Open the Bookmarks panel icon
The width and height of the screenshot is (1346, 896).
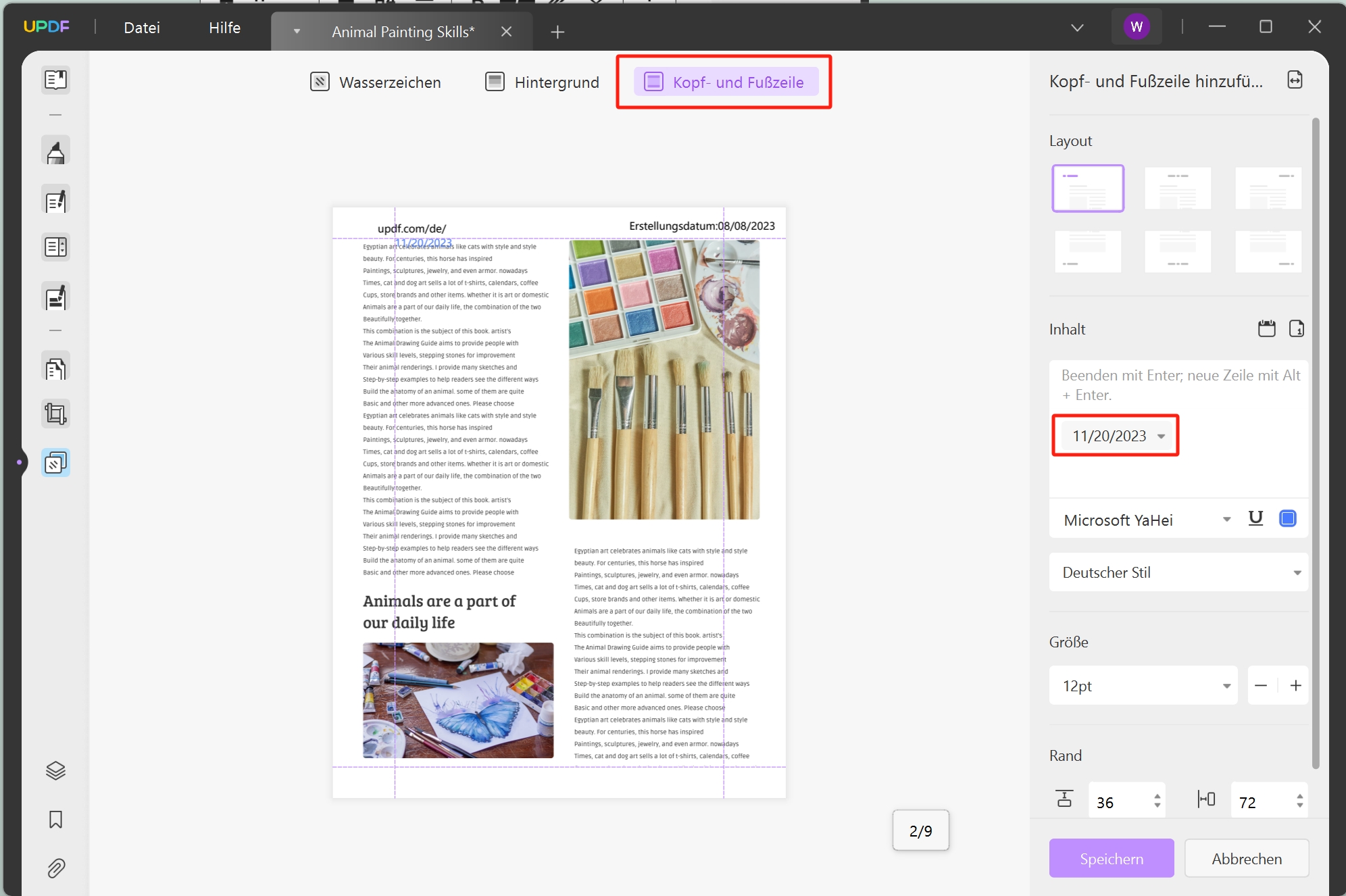(x=55, y=820)
